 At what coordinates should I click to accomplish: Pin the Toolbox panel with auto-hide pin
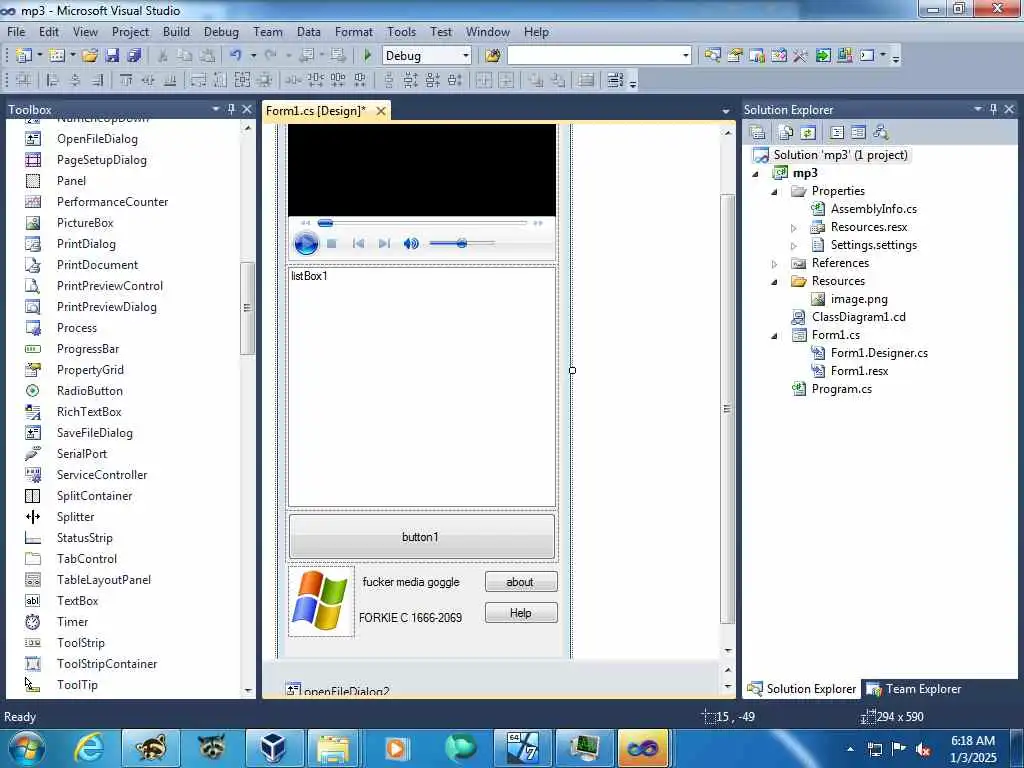click(x=231, y=109)
